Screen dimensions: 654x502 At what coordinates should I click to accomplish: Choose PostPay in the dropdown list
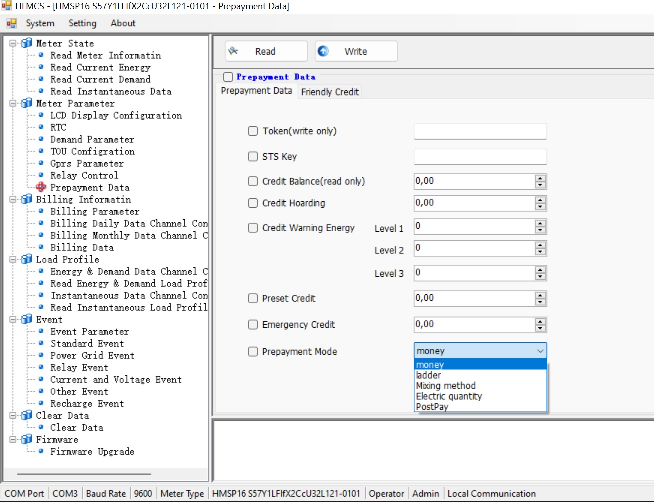[x=433, y=407]
